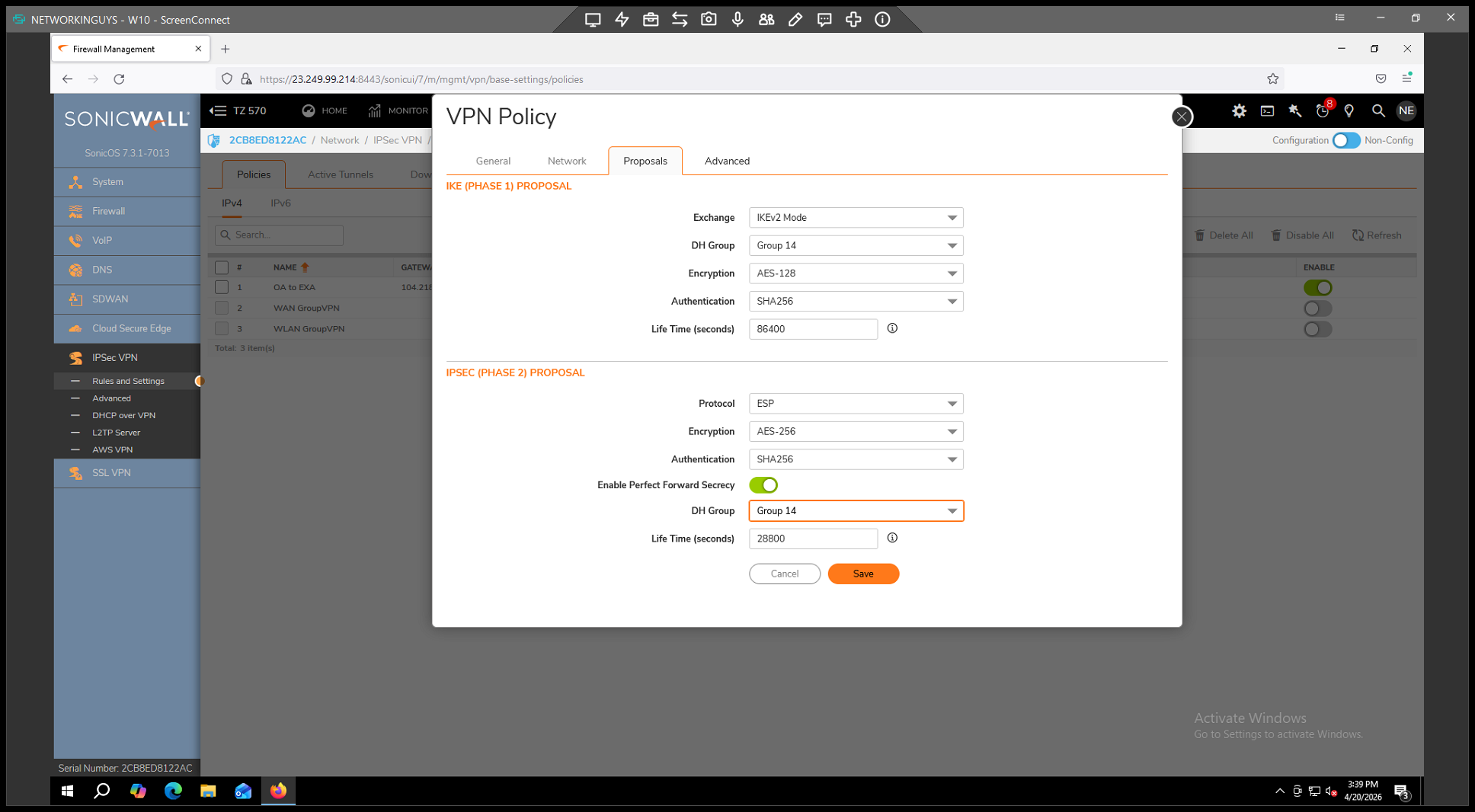
Task: Click the settings gear icon in top bar
Action: (x=1239, y=111)
